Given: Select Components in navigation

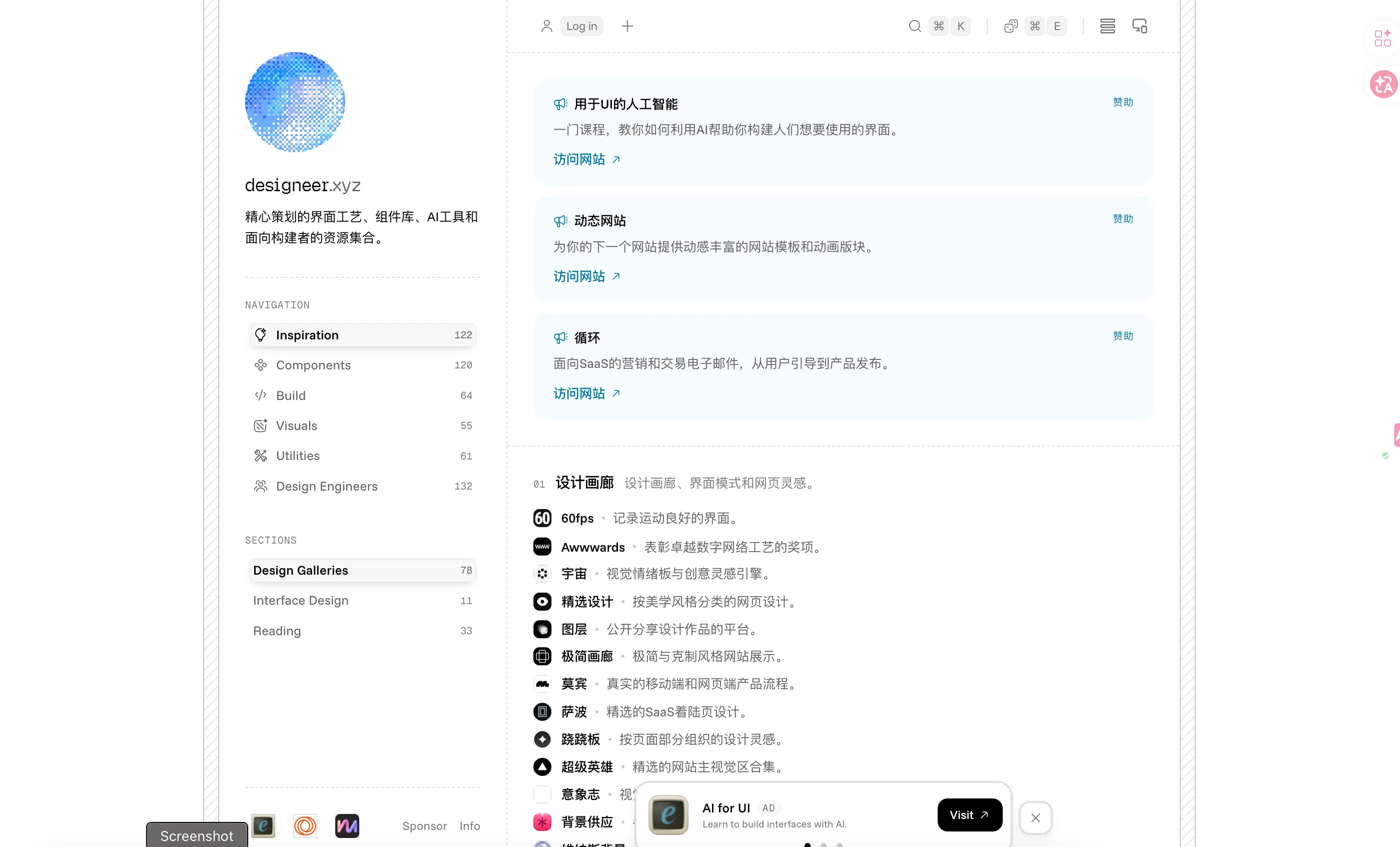Looking at the screenshot, I should click(x=362, y=365).
